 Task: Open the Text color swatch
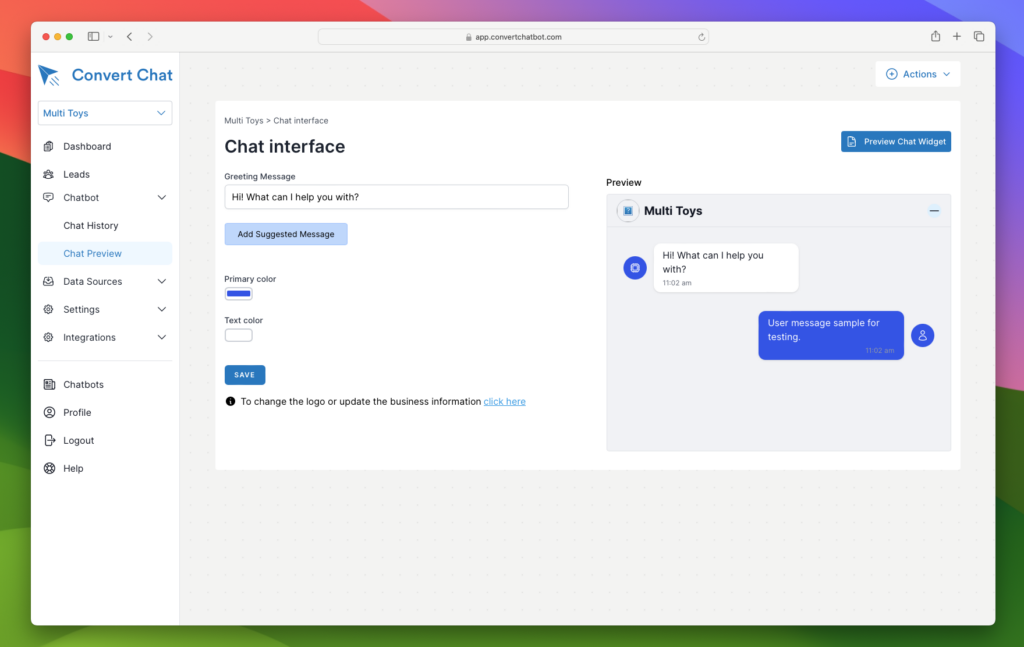pyautogui.click(x=238, y=335)
